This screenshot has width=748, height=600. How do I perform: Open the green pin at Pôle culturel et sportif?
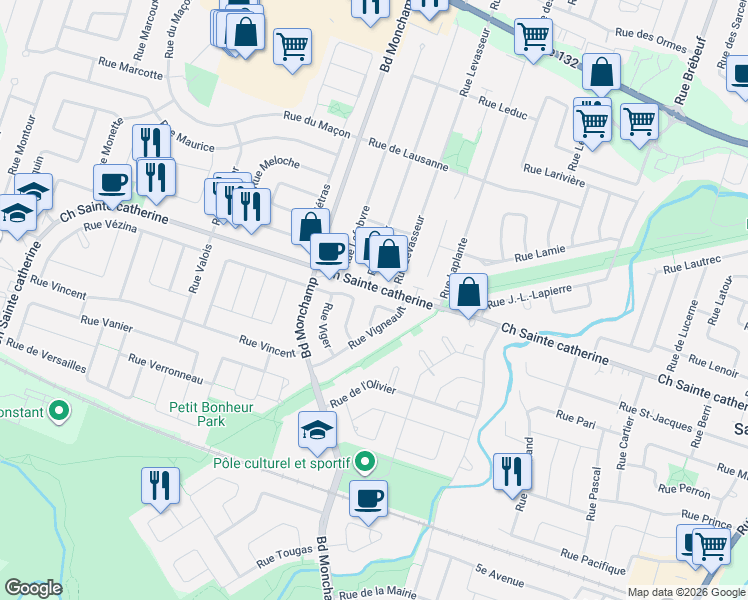(x=365, y=463)
